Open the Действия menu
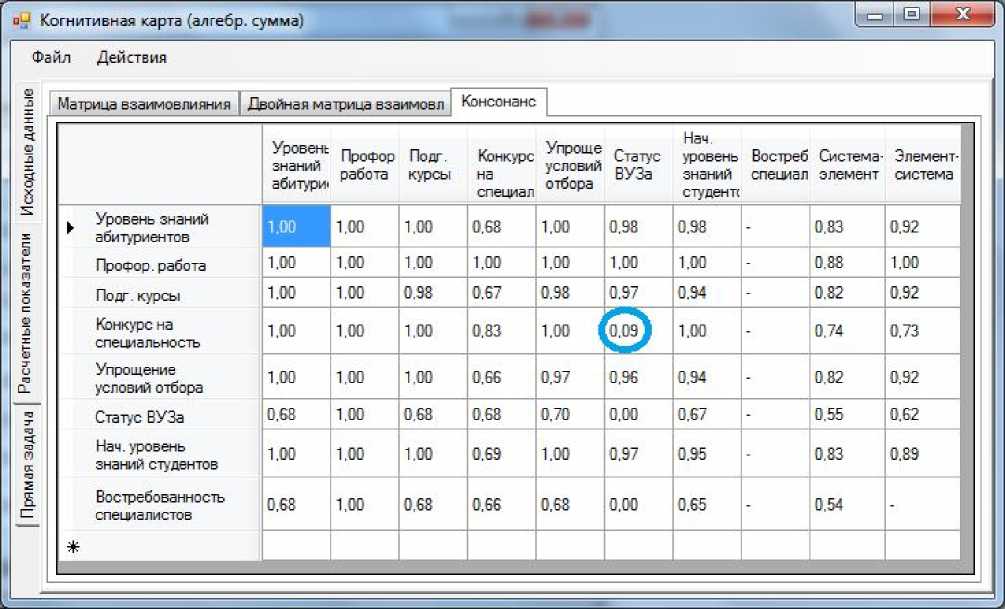The image size is (1005, 609). (x=131, y=57)
